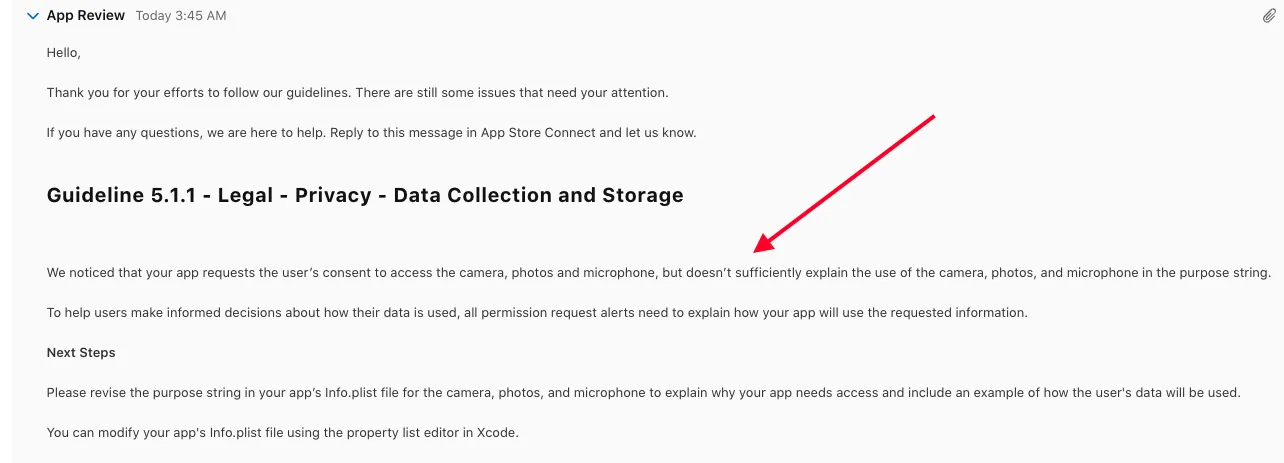Click the Hello greeting line
The width and height of the screenshot is (1284, 463).
64,53
